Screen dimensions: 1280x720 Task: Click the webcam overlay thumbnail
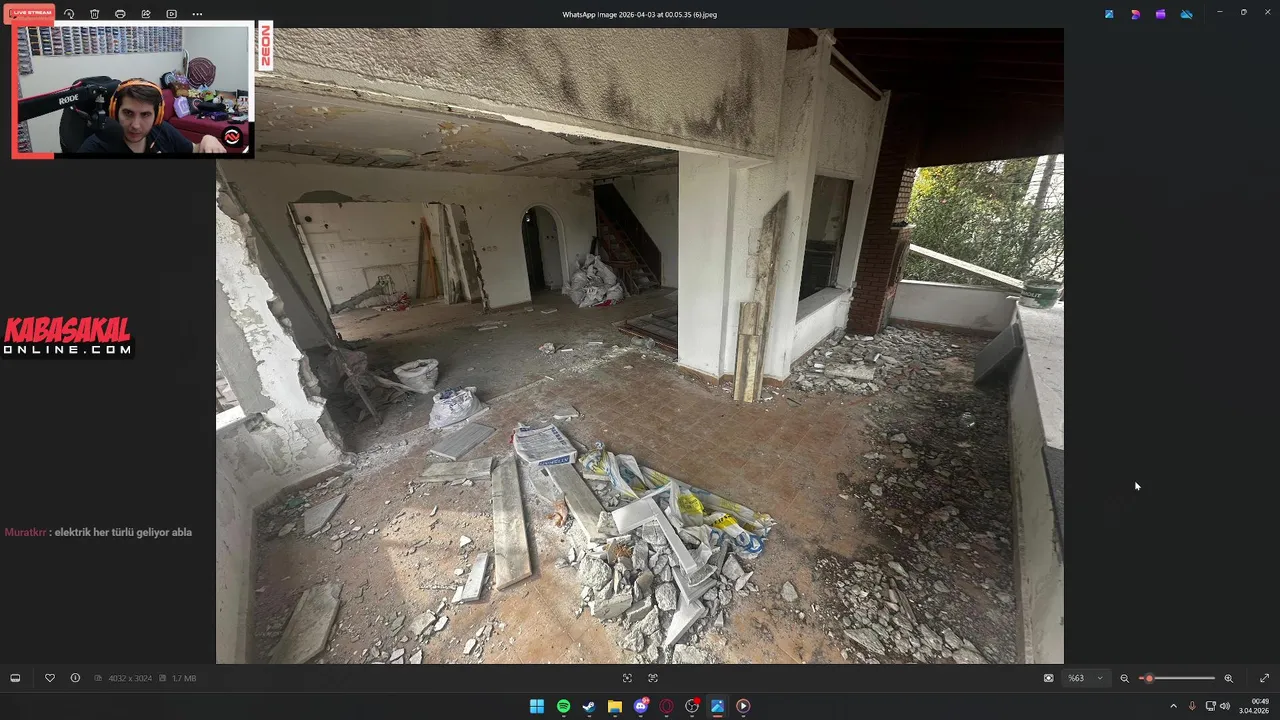[x=133, y=90]
